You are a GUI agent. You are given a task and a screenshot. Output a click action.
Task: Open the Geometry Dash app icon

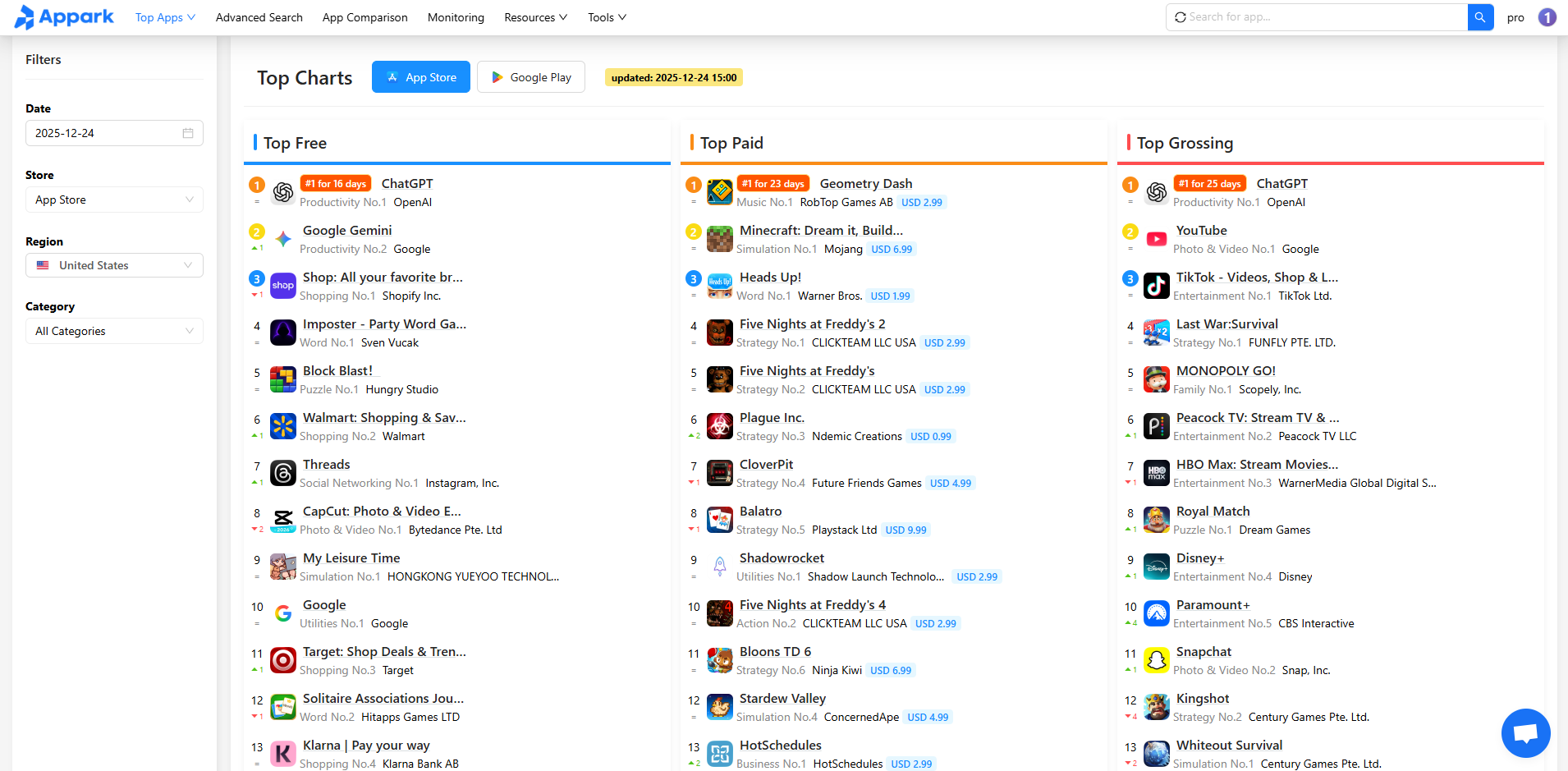point(720,192)
